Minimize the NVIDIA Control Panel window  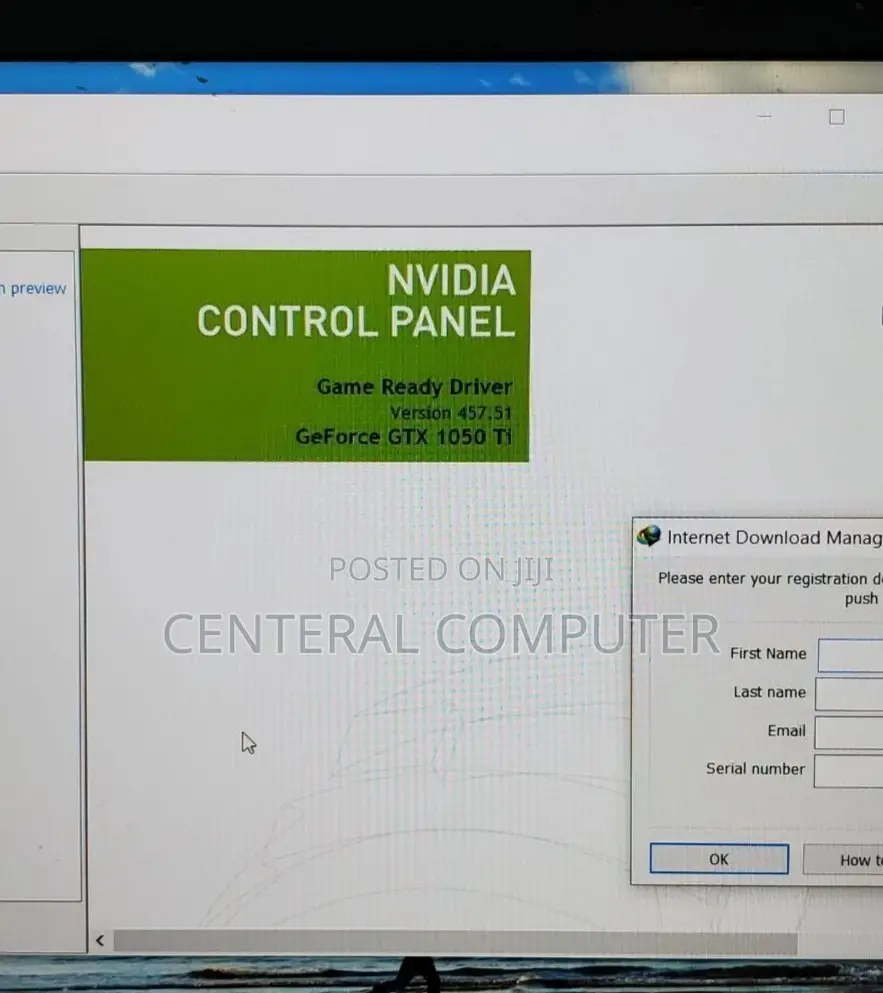tap(764, 117)
